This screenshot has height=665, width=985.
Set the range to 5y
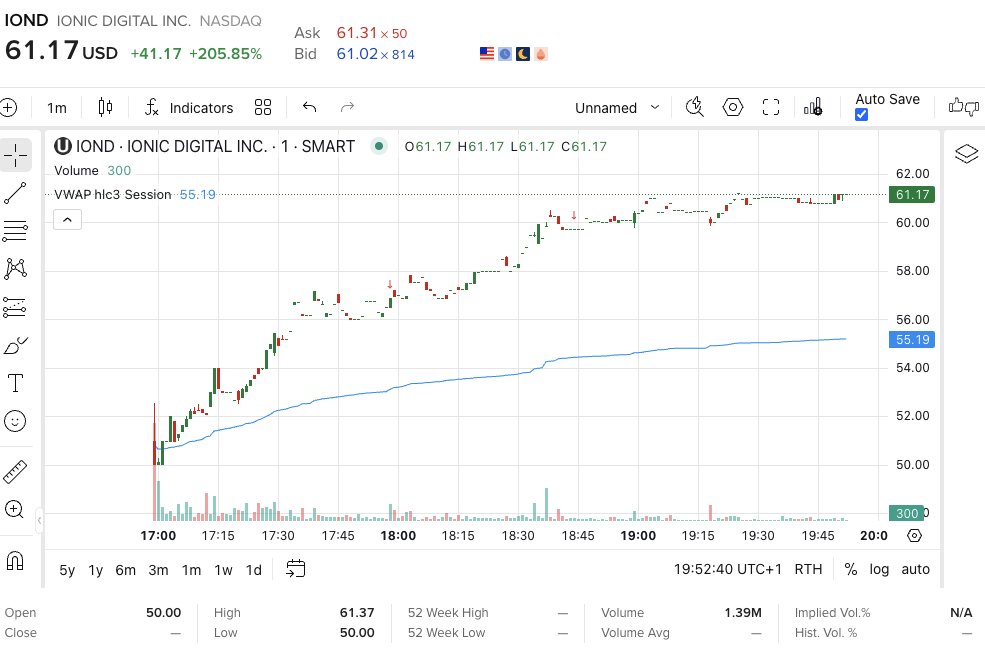coord(67,570)
